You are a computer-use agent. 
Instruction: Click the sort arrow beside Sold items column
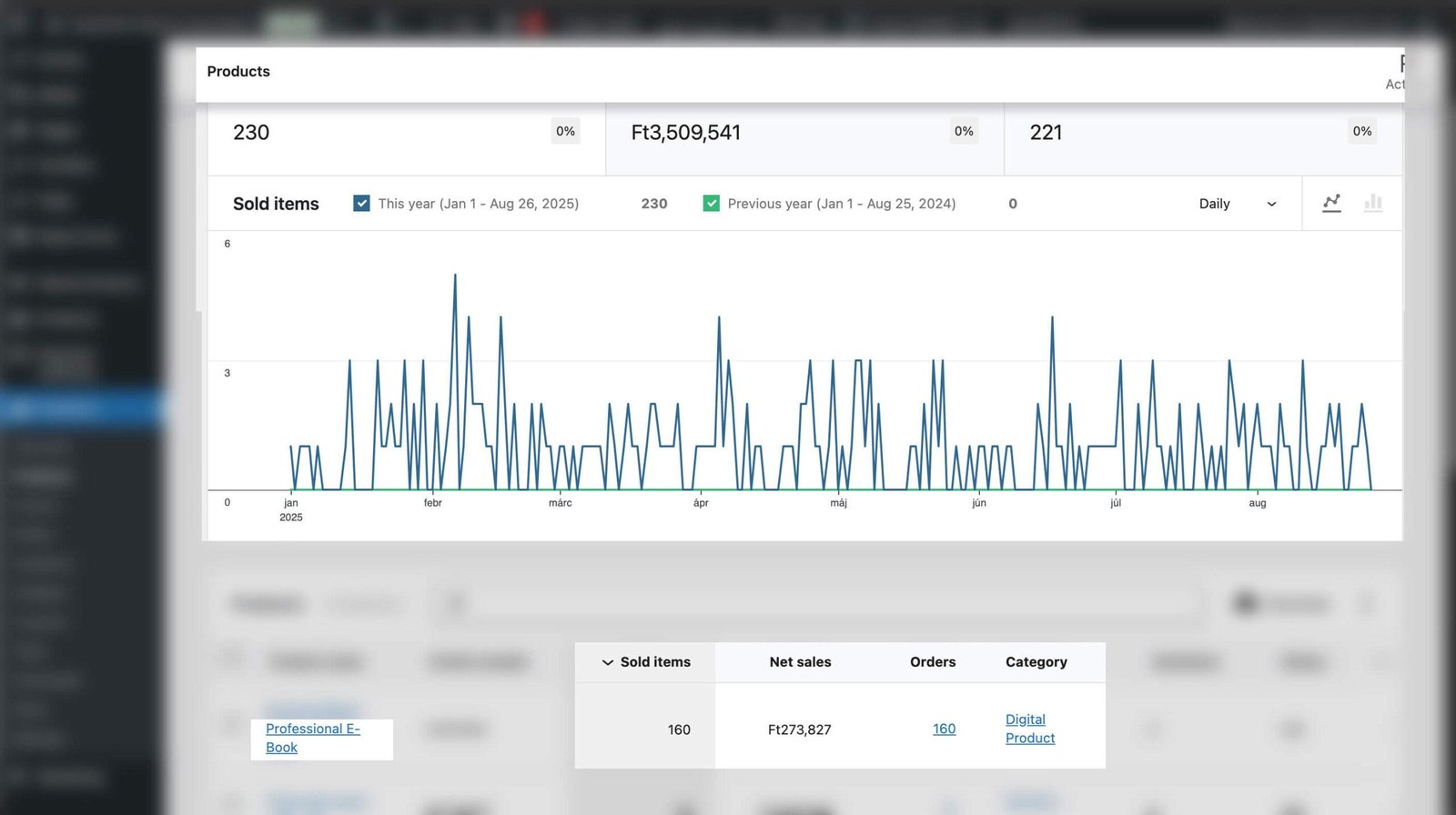(607, 662)
